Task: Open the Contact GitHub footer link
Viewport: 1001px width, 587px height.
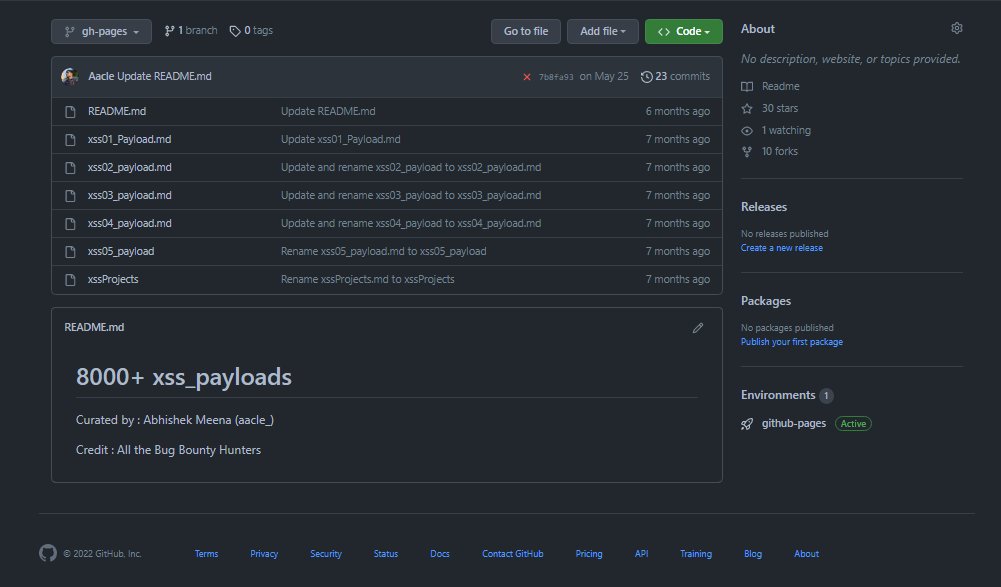Action: (513, 554)
